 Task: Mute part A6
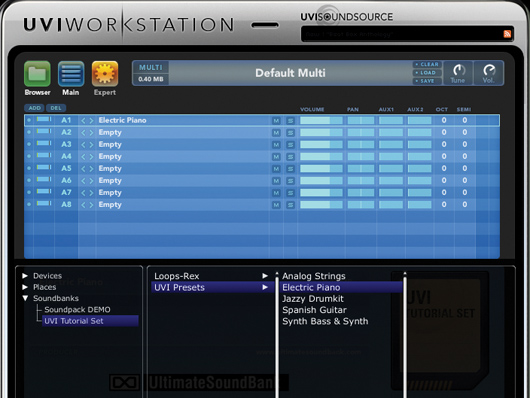[x=276, y=181]
